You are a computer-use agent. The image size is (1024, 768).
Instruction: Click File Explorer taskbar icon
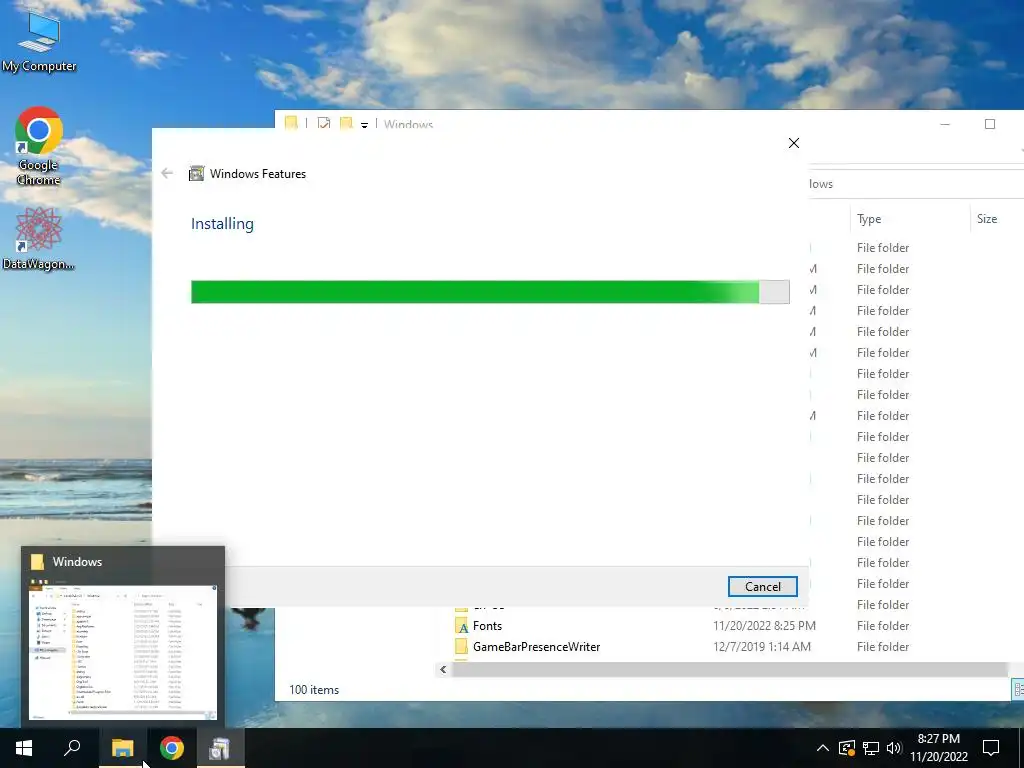click(122, 748)
